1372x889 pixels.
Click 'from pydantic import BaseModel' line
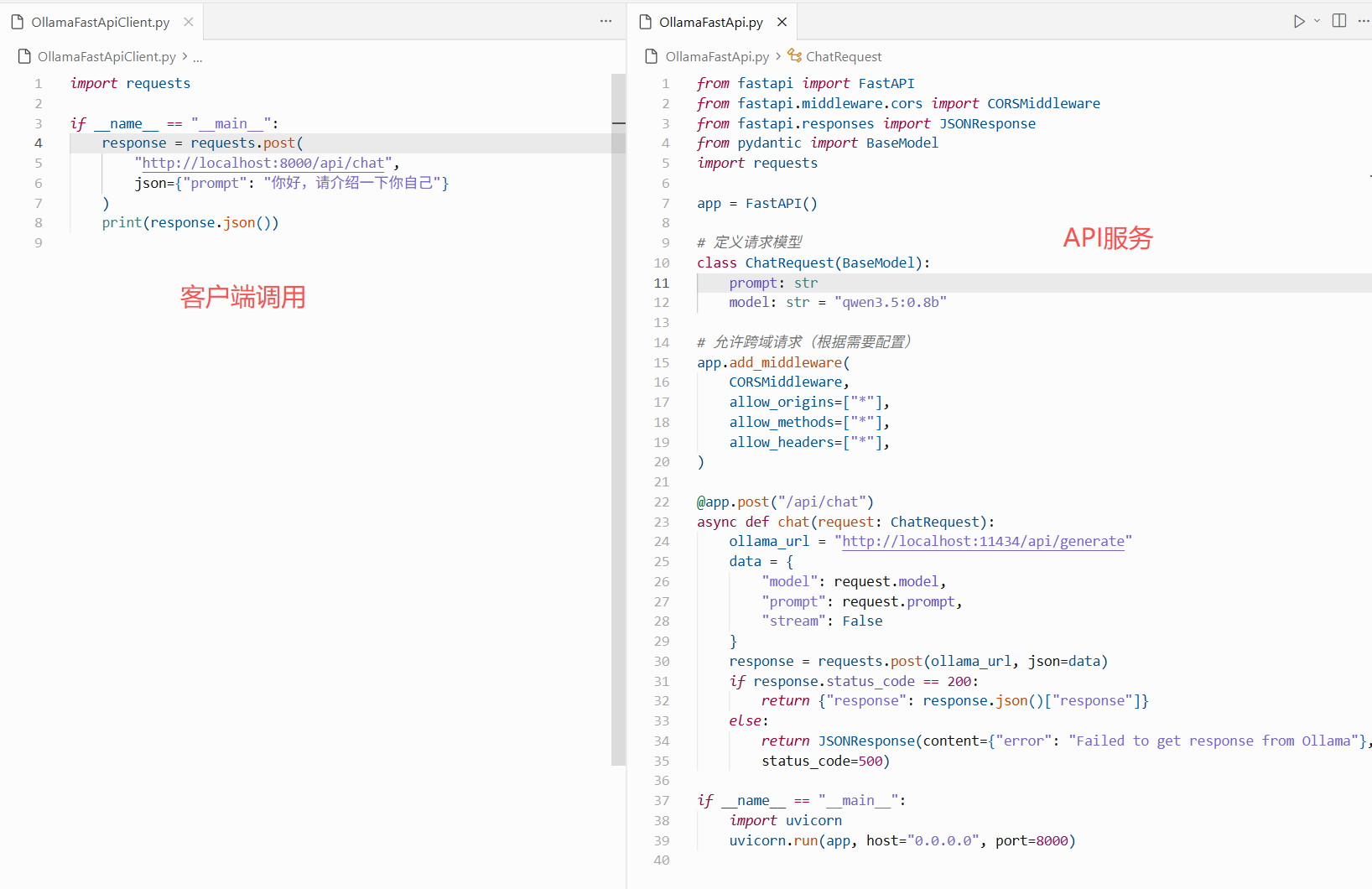pos(818,143)
